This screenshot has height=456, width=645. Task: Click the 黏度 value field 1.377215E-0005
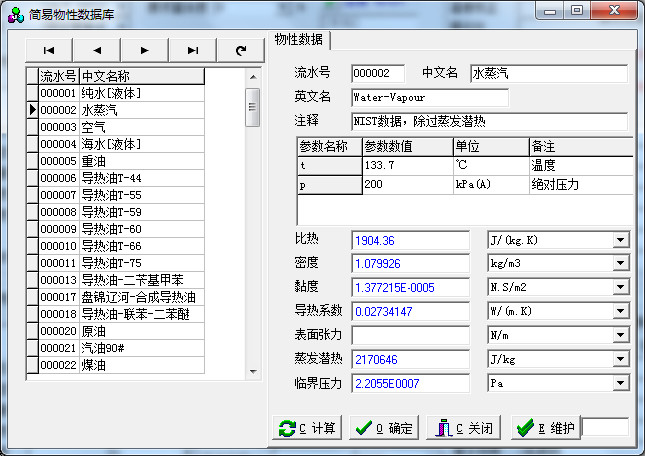[x=410, y=287]
